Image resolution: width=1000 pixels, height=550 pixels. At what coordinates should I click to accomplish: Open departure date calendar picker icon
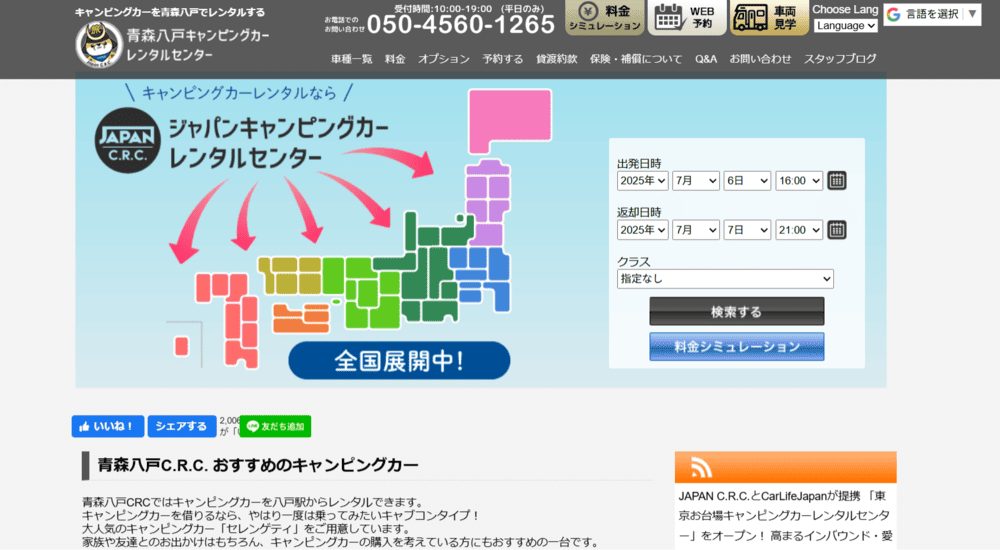pos(837,181)
